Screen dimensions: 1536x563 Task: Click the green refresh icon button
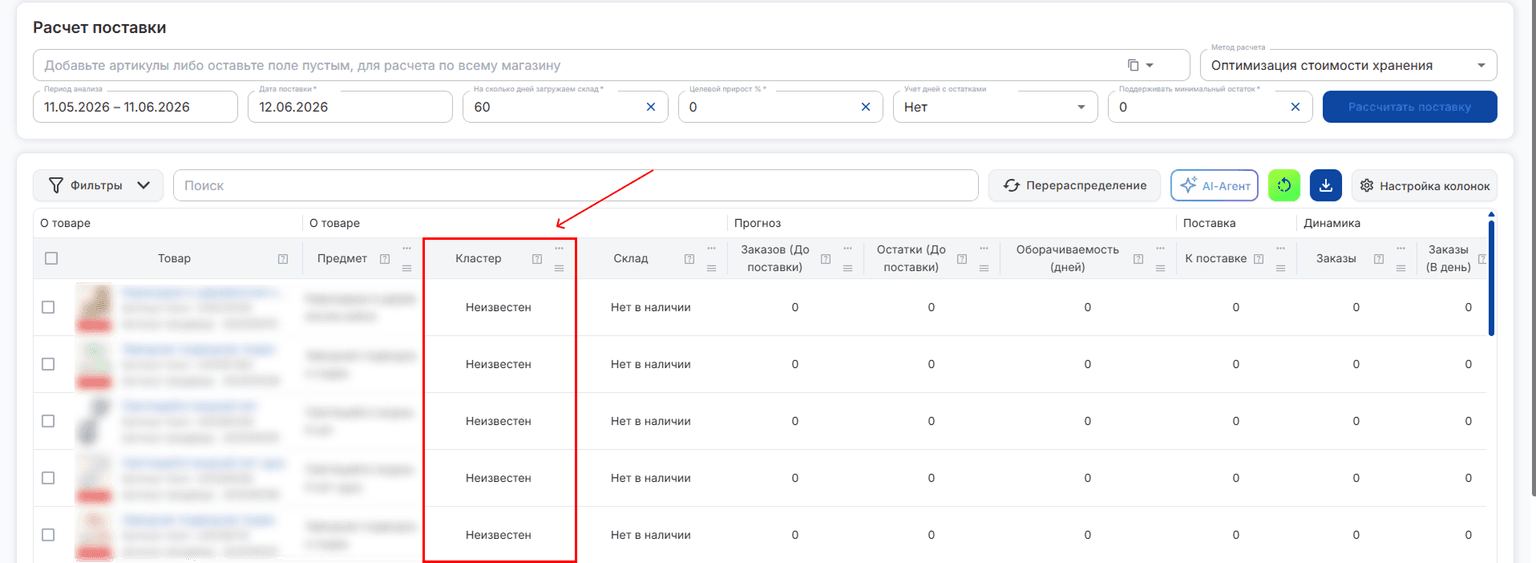[1284, 185]
